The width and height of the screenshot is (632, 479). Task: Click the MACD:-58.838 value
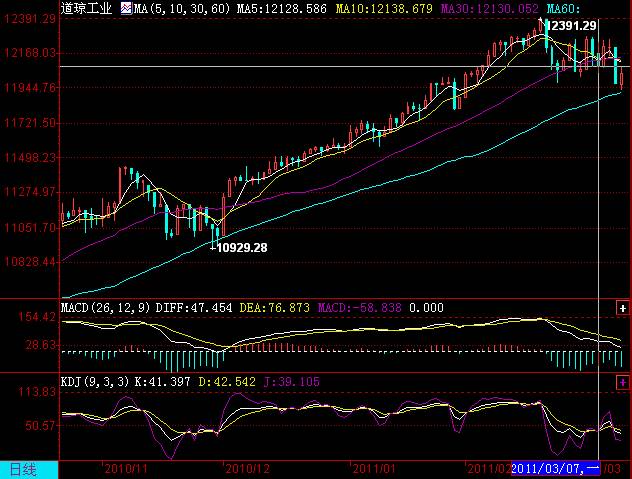click(360, 308)
